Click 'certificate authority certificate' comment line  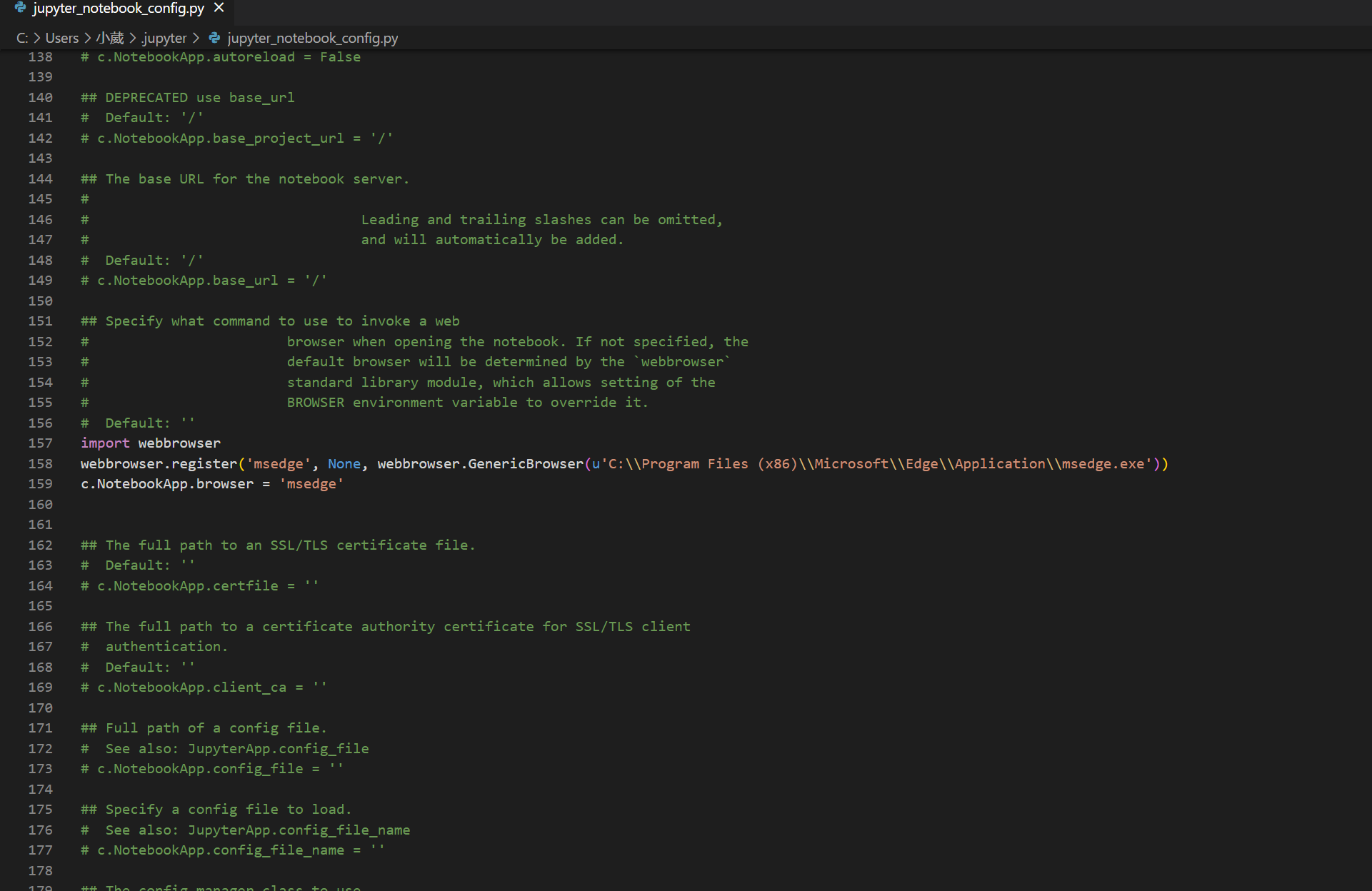click(386, 627)
